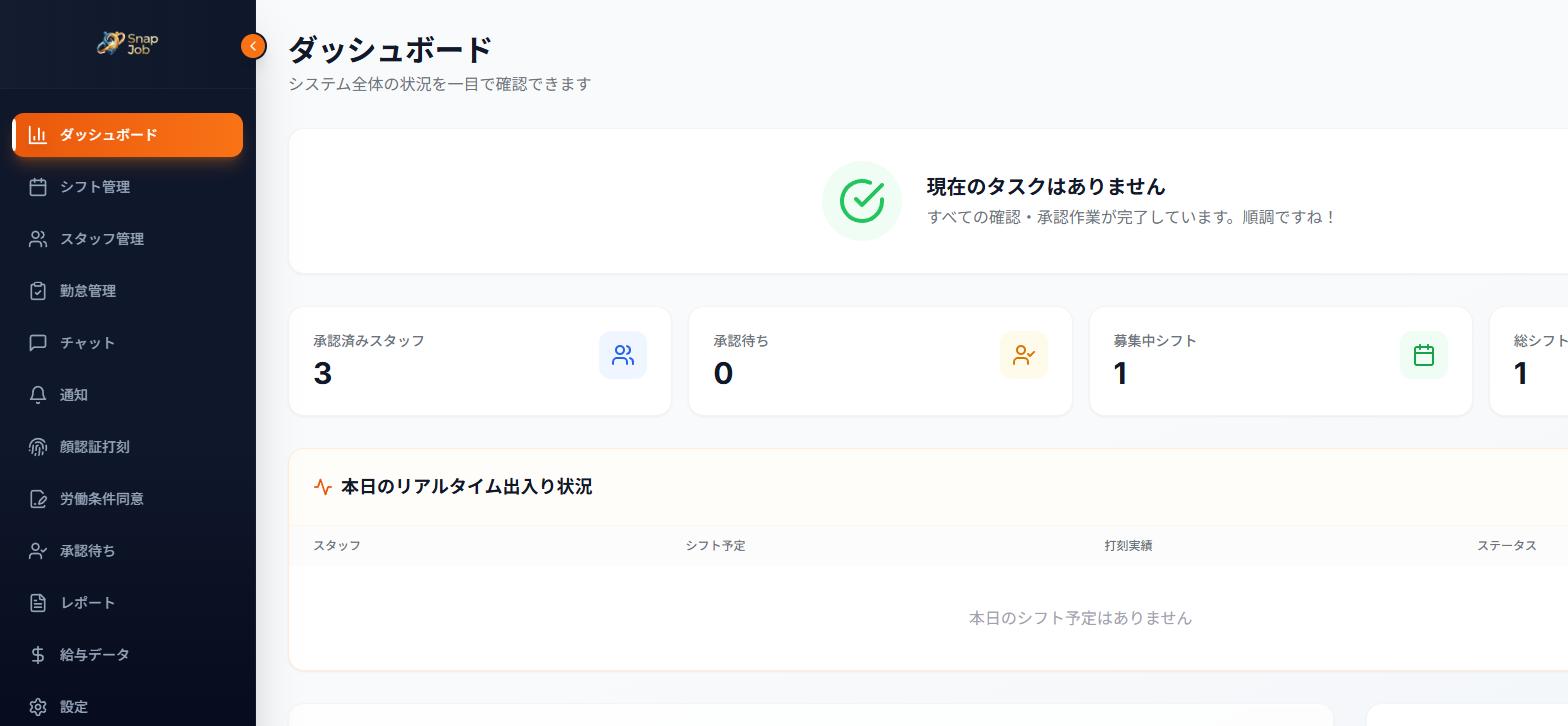Click the 現在のタスクはありません heading
Image resolution: width=1568 pixels, height=726 pixels.
coord(1046,187)
